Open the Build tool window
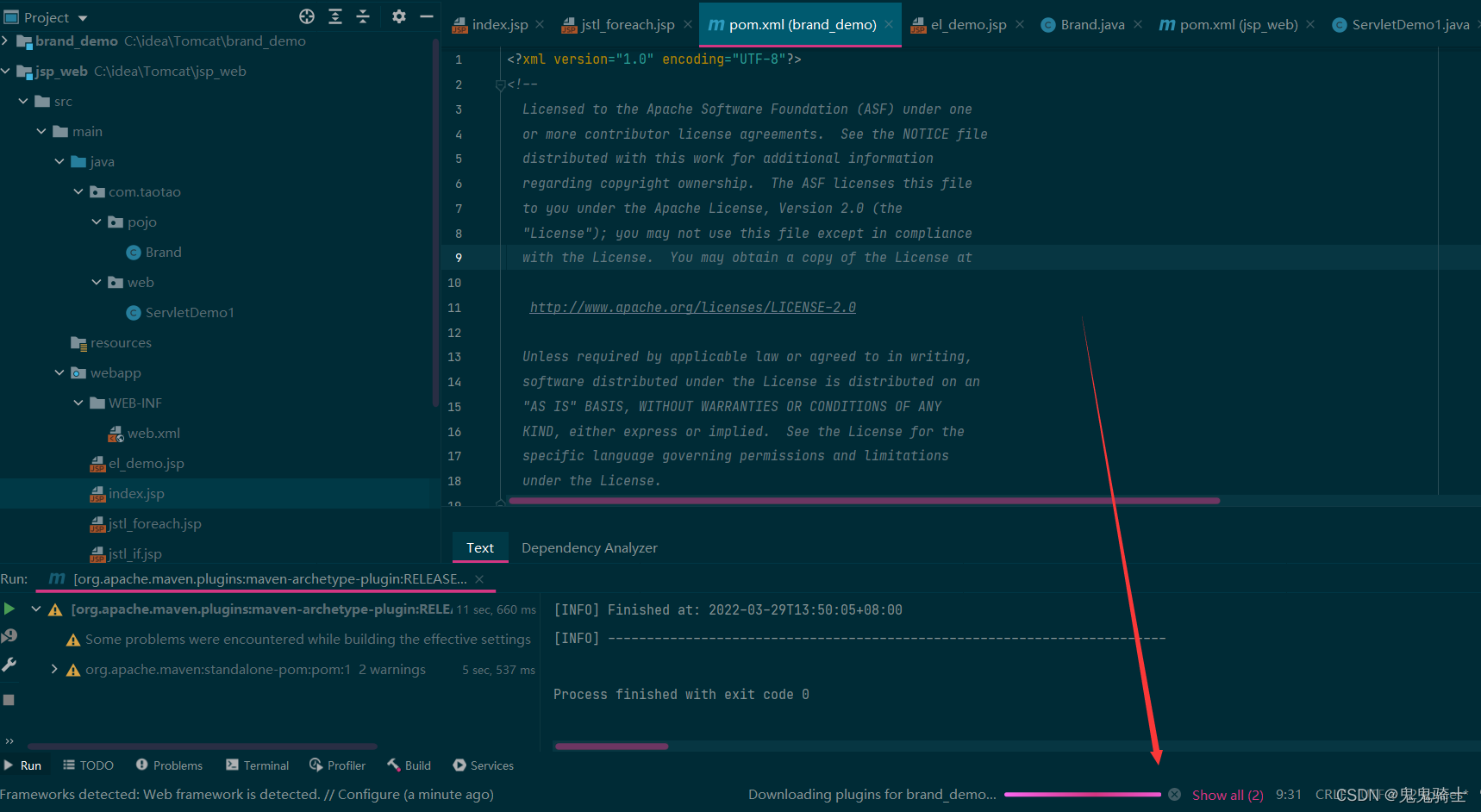The width and height of the screenshot is (1481, 812). [x=409, y=765]
